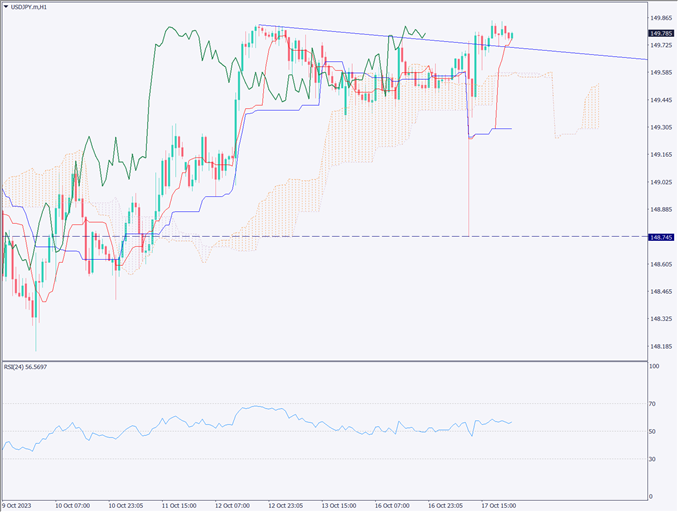Click the 9 Oct 2023 date label
The width and height of the screenshot is (678, 512).
point(22,505)
